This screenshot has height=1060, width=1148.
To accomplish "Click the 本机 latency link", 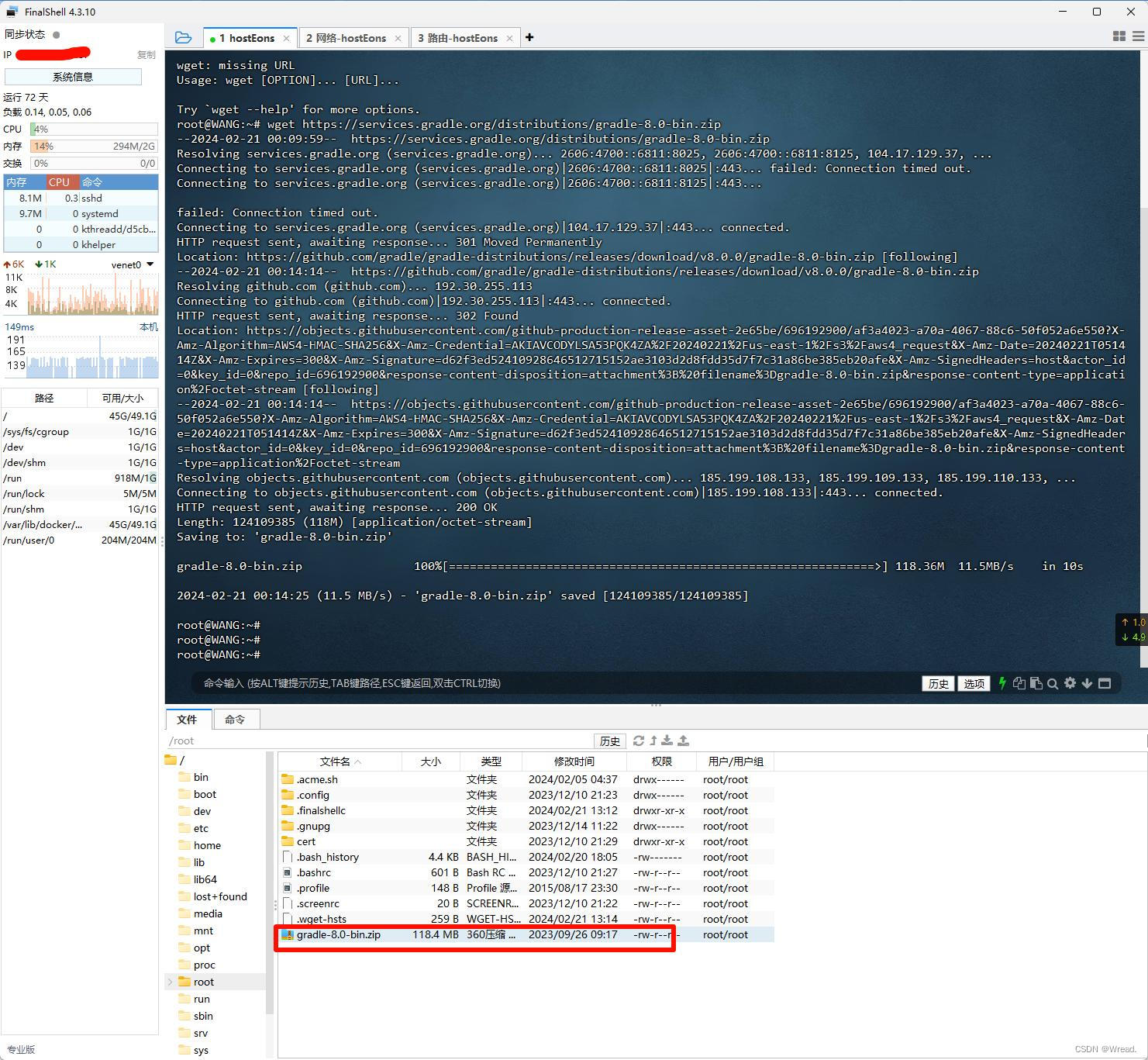I will (149, 326).
